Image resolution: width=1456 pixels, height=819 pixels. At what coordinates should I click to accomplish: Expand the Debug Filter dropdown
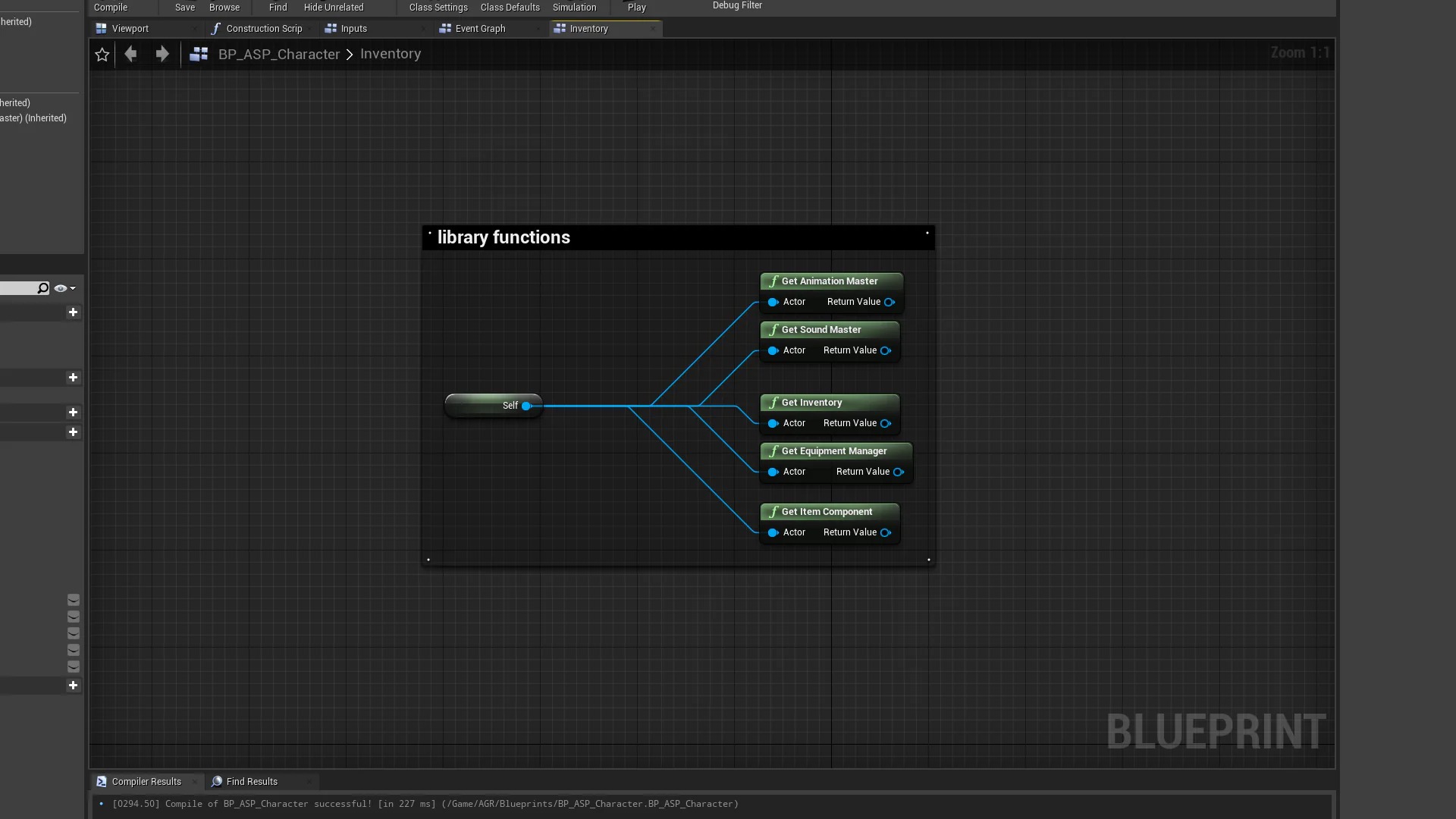(737, 6)
